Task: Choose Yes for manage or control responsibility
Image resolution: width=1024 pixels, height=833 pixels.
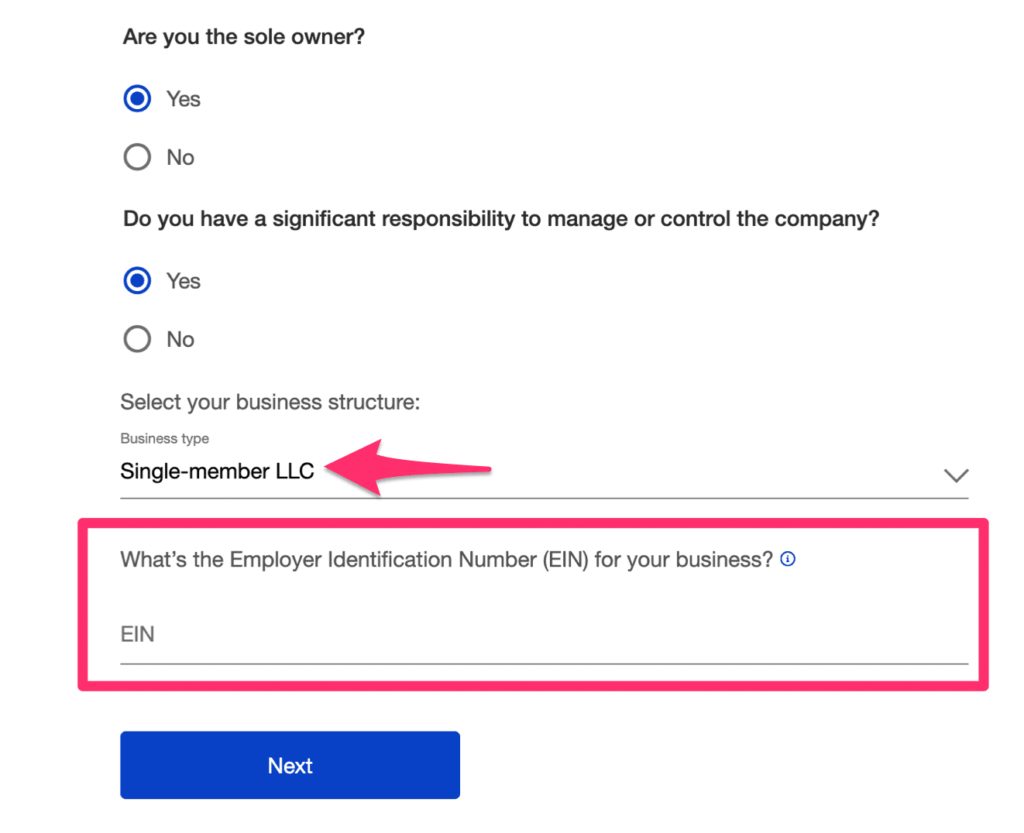Action: click(x=137, y=281)
